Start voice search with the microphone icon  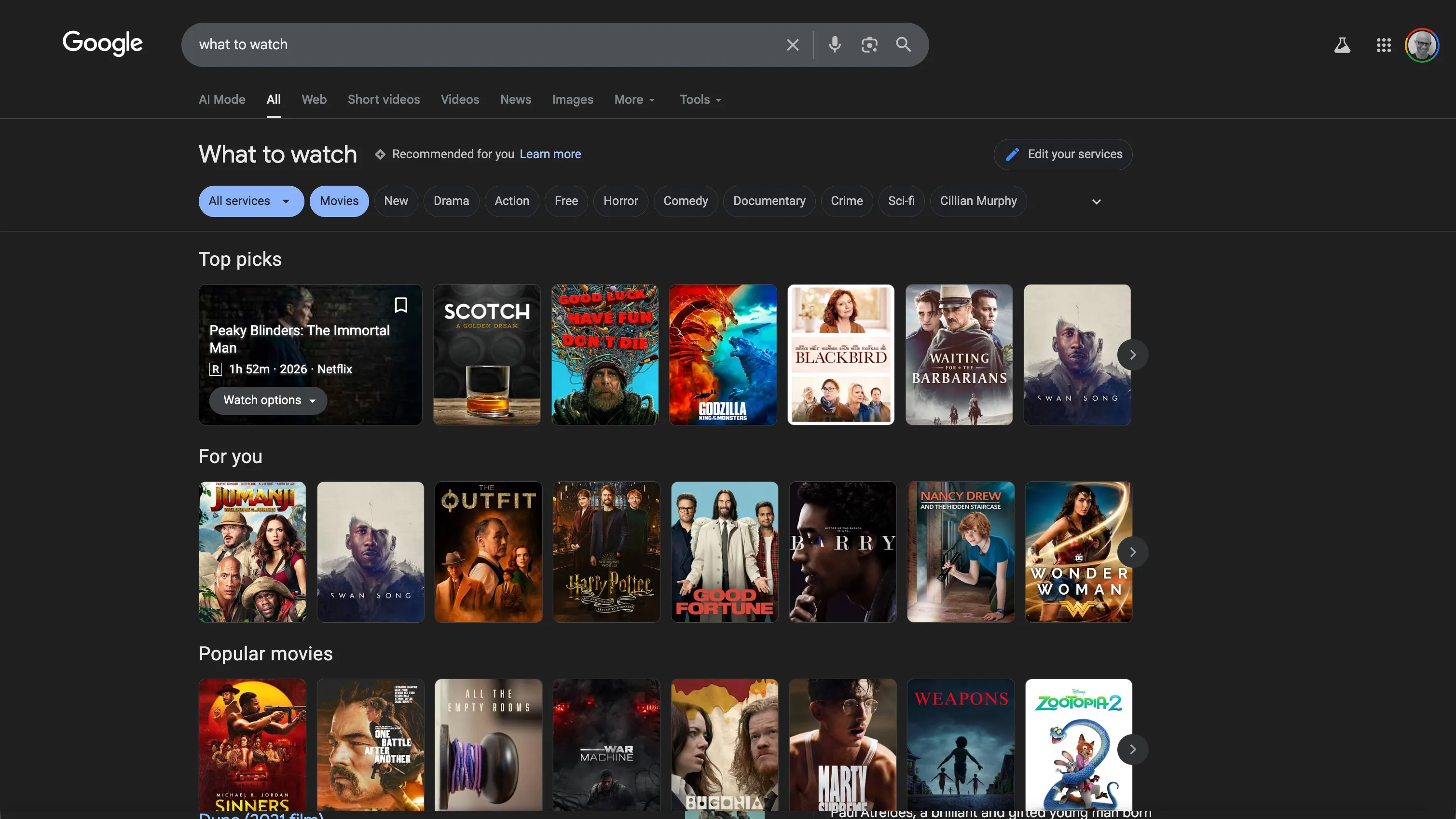tap(834, 45)
